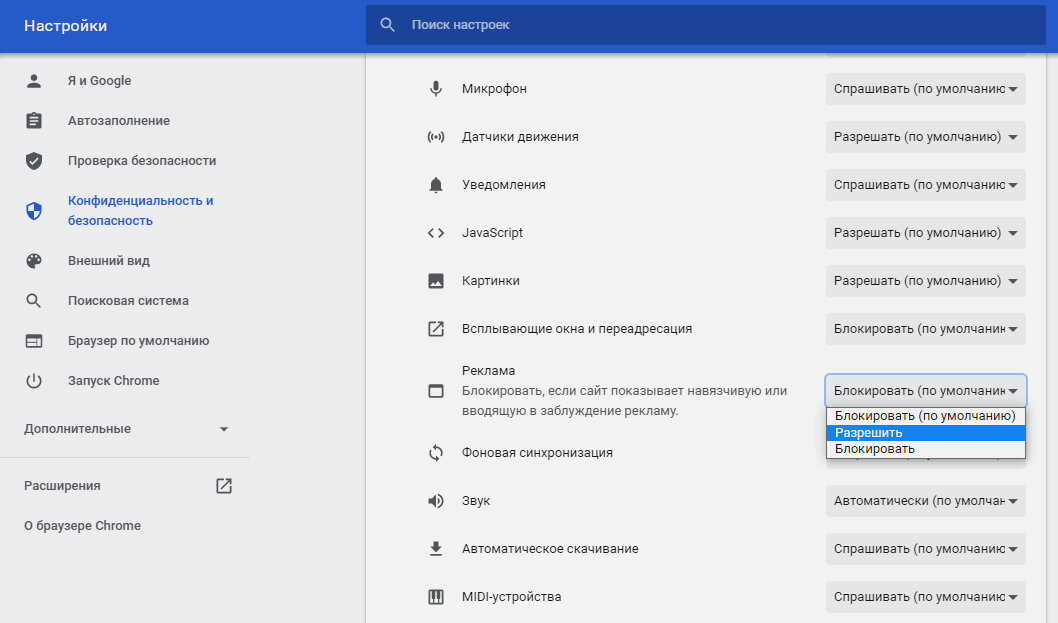1058x623 pixels.
Task: Expand the Дополнительные section arrow
Action: (224, 429)
